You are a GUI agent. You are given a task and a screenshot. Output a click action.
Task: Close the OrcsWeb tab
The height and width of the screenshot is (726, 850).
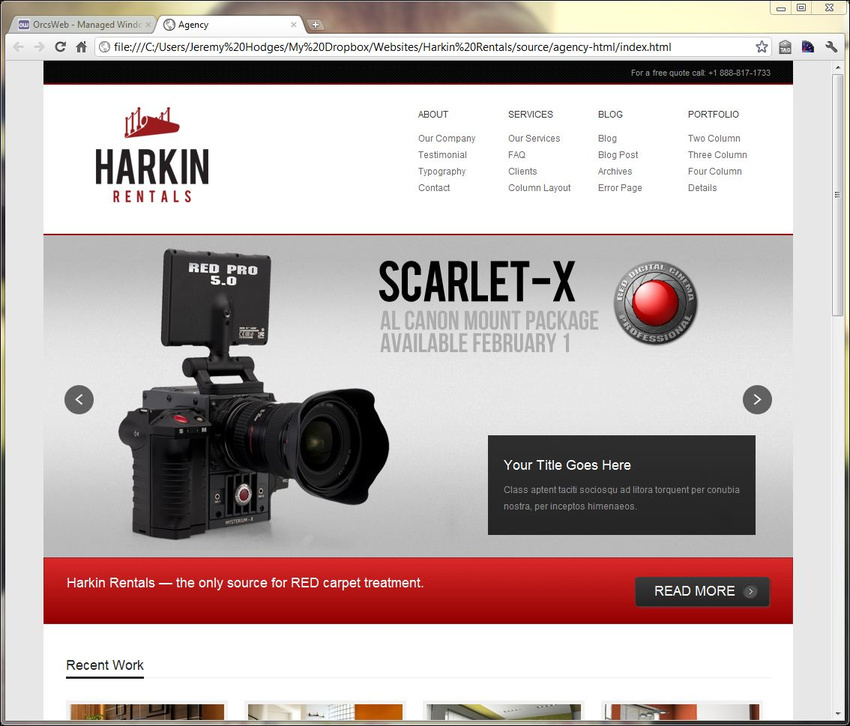click(x=148, y=24)
